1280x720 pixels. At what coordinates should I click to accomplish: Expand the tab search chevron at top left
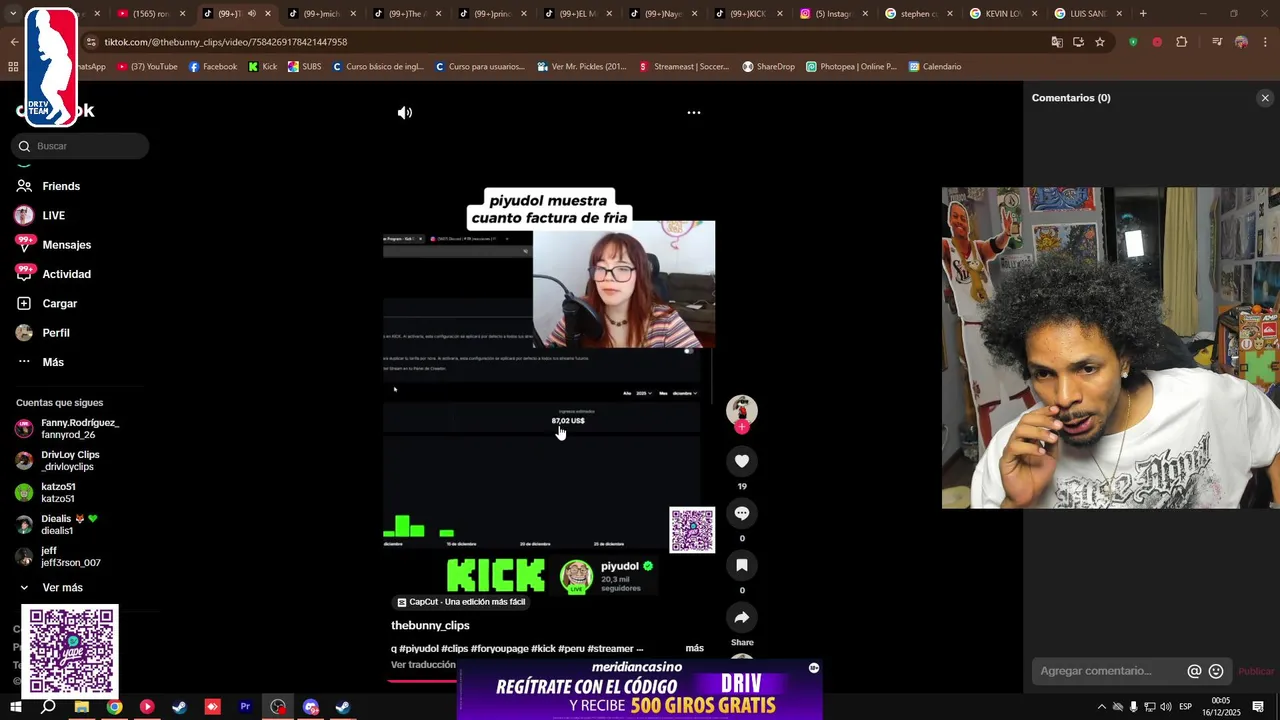click(x=14, y=14)
